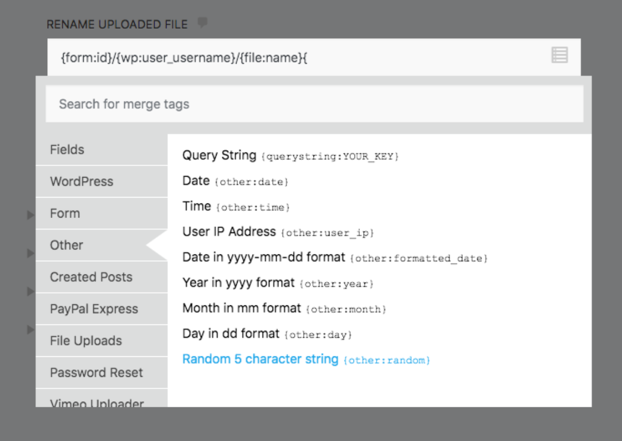This screenshot has height=441, width=622.
Task: Click the Rename Uploaded File help icon
Action: pos(203,22)
